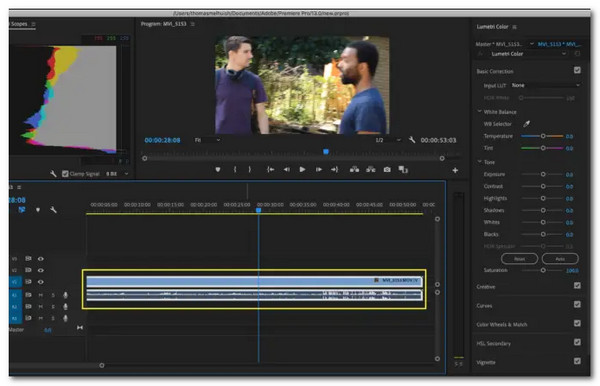Click the Reset button in Tone
This screenshot has width=600, height=386.
[x=520, y=259]
